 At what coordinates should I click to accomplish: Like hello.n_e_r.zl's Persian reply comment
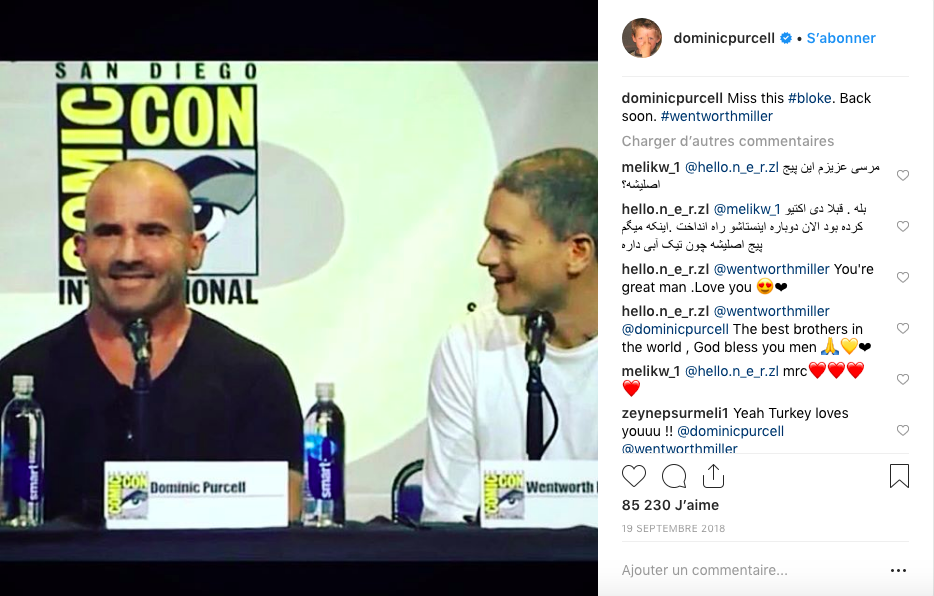point(903,226)
